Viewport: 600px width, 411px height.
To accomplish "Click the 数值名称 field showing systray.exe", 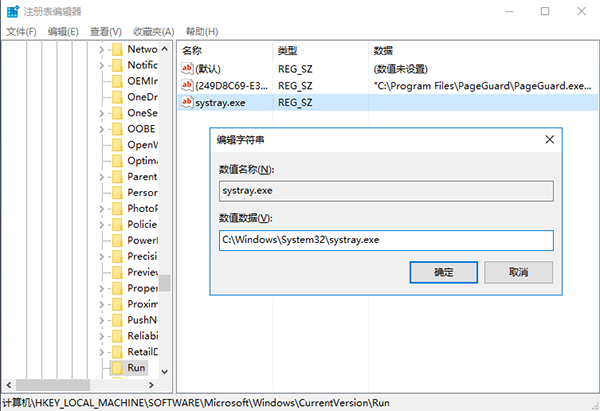I will [386, 191].
